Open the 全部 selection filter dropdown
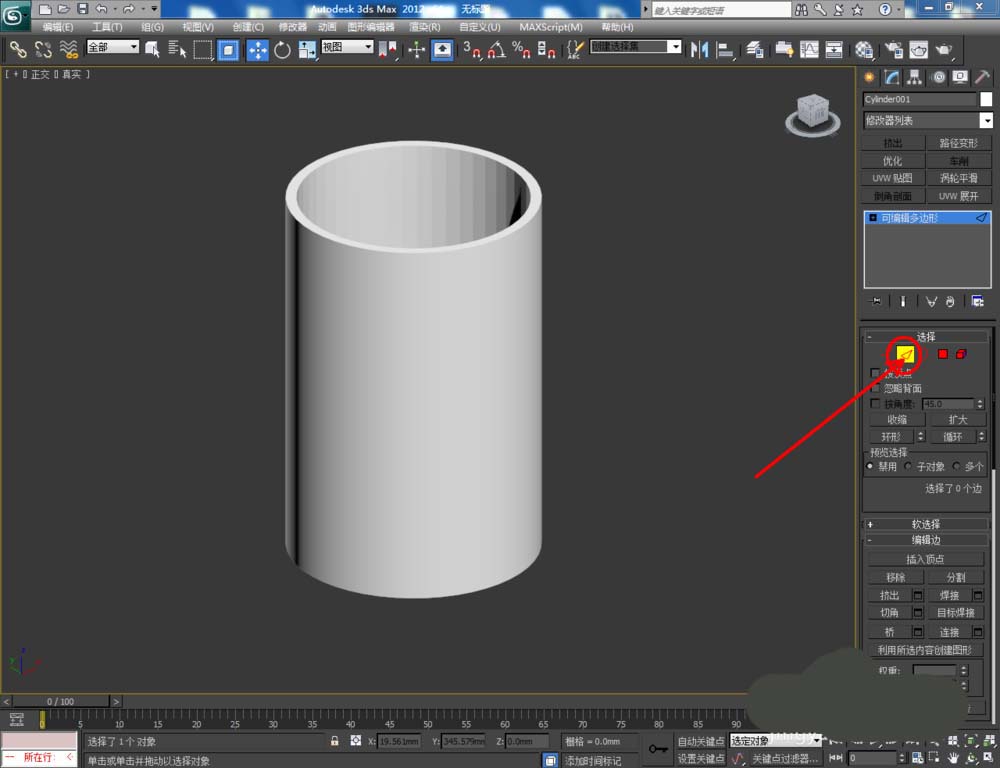 click(112, 47)
